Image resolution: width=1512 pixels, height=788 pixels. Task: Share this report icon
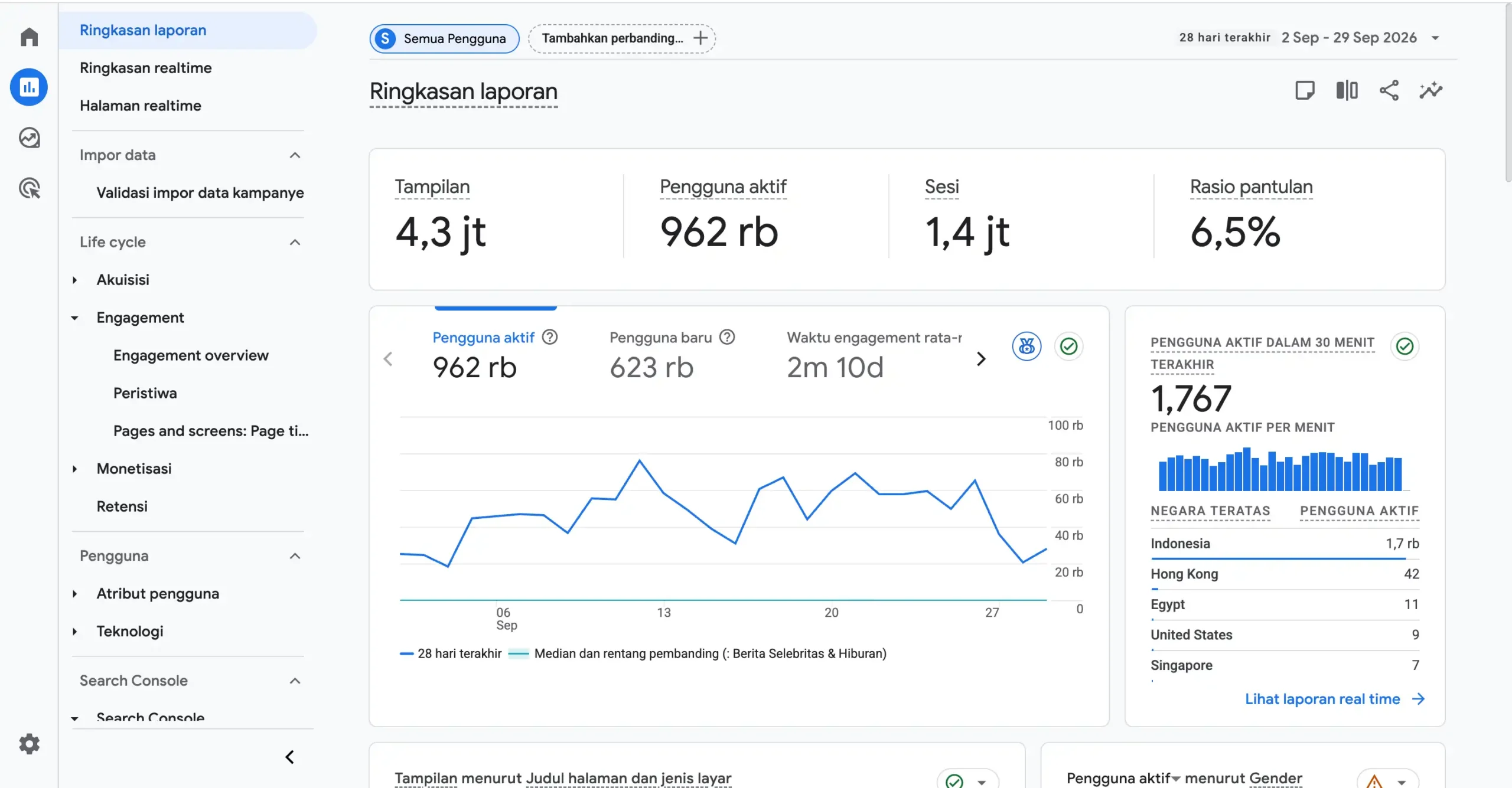tap(1389, 90)
